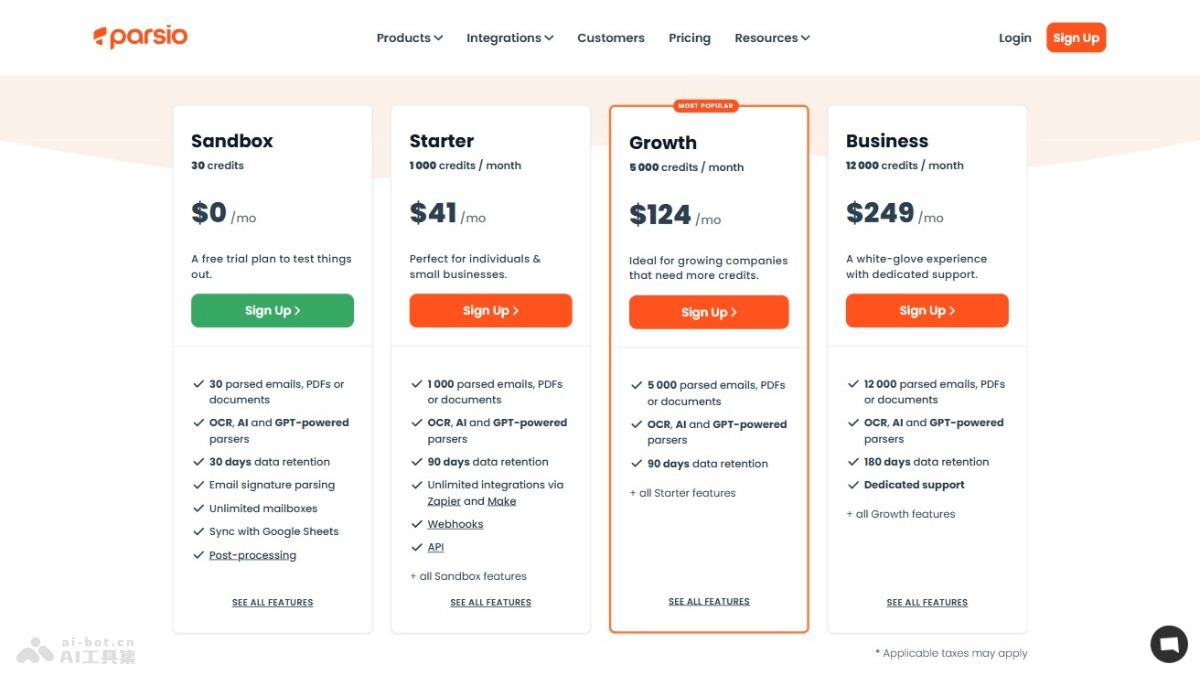See all features of Sandbox plan
This screenshot has width=1200, height=675.
(272, 603)
